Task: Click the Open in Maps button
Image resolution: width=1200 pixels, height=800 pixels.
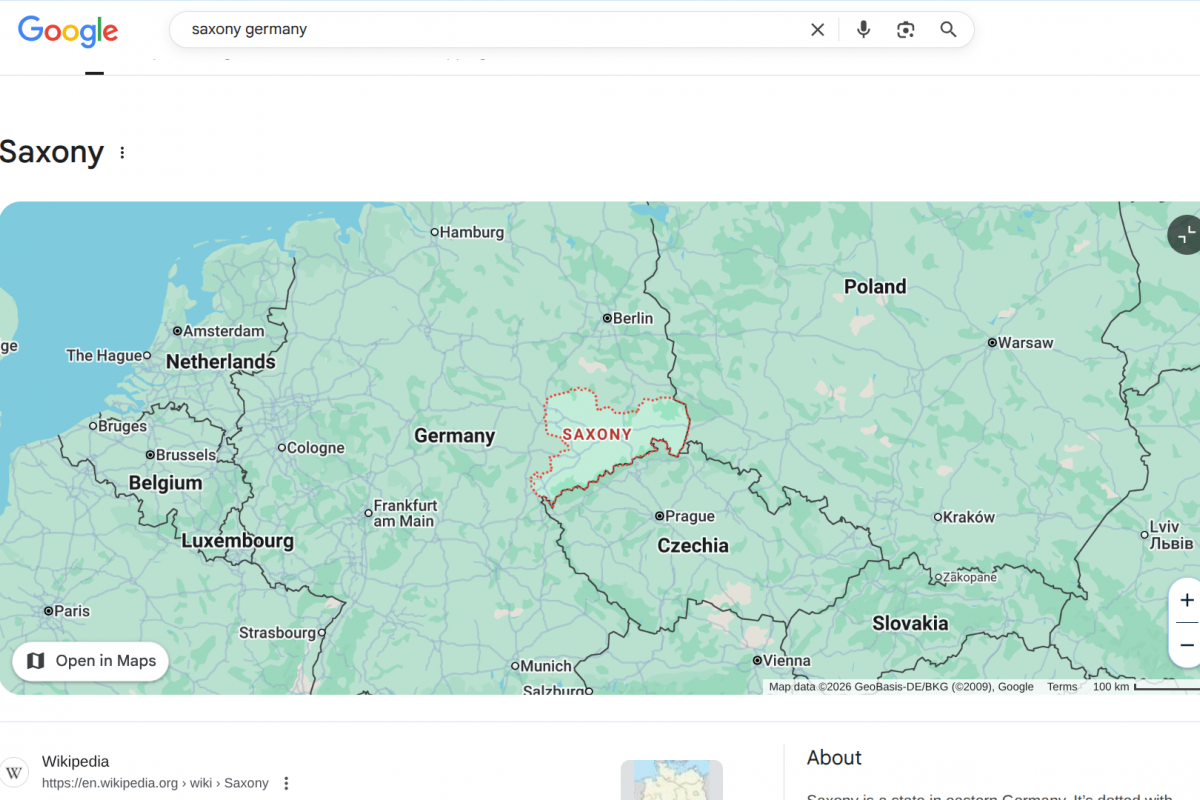Action: click(x=91, y=661)
